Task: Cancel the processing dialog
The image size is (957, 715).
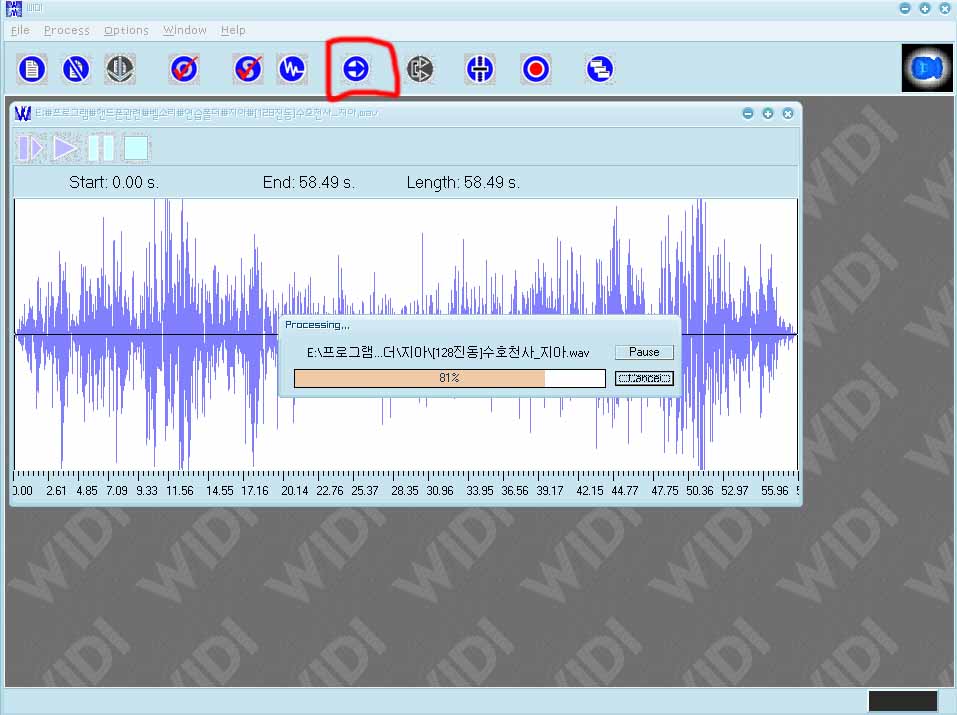Action: click(644, 379)
